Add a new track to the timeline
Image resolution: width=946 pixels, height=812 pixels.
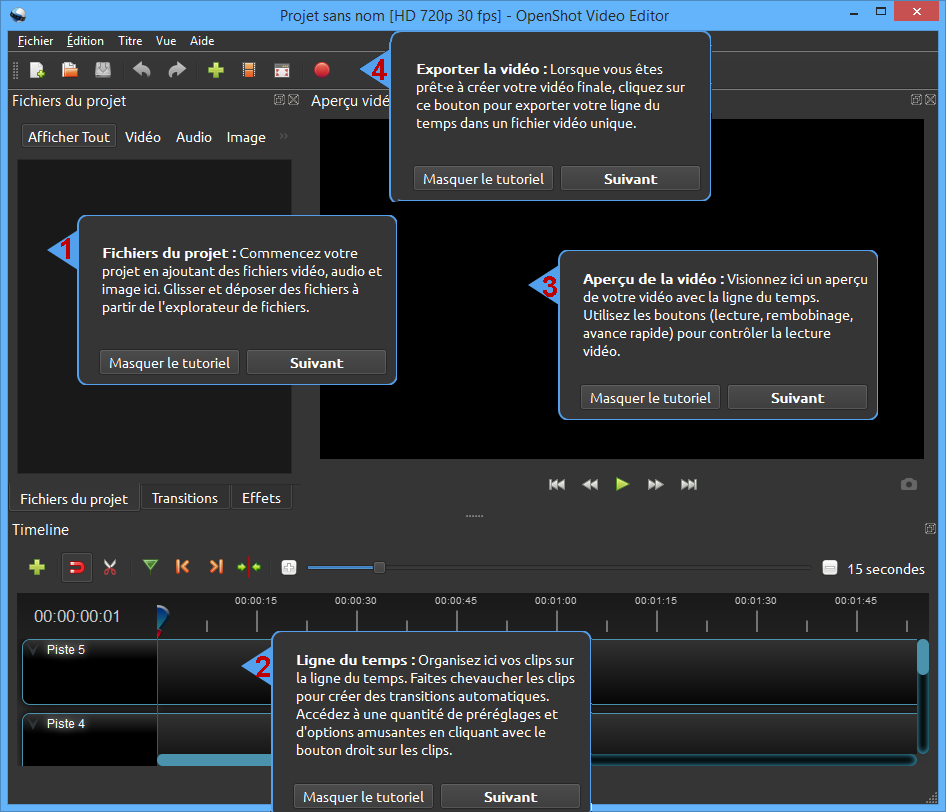pyautogui.click(x=37, y=567)
